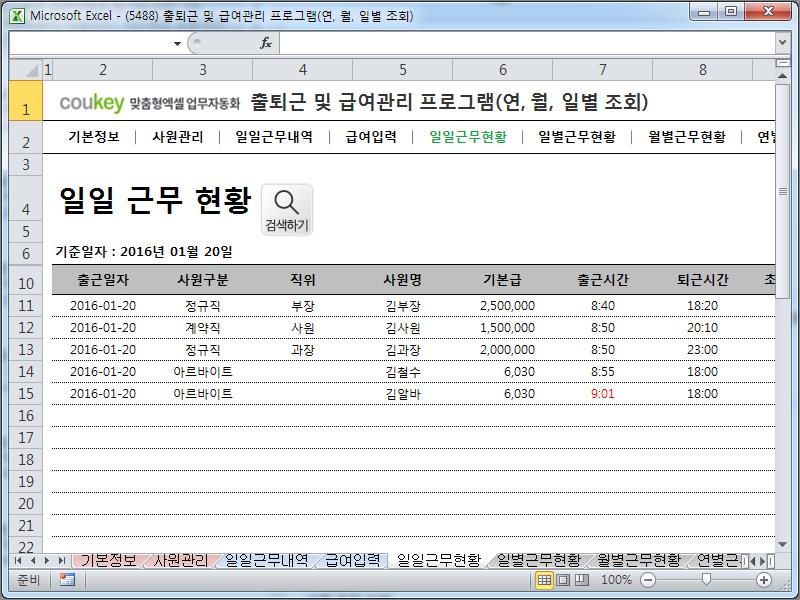Image resolution: width=800 pixels, height=600 pixels.
Task: Click the 기본정보 navigation link
Action: tap(94, 137)
